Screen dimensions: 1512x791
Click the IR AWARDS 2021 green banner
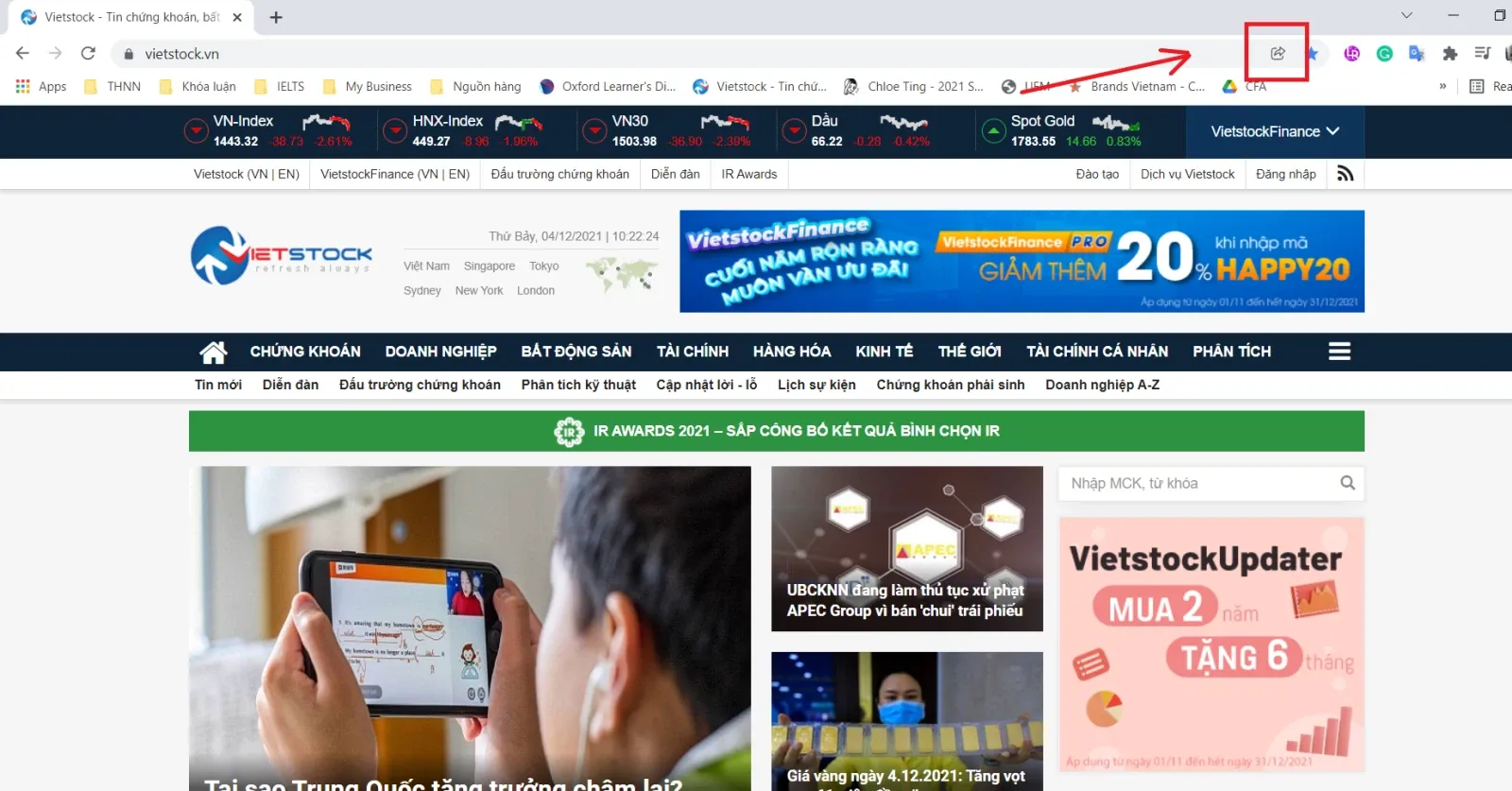[x=777, y=431]
